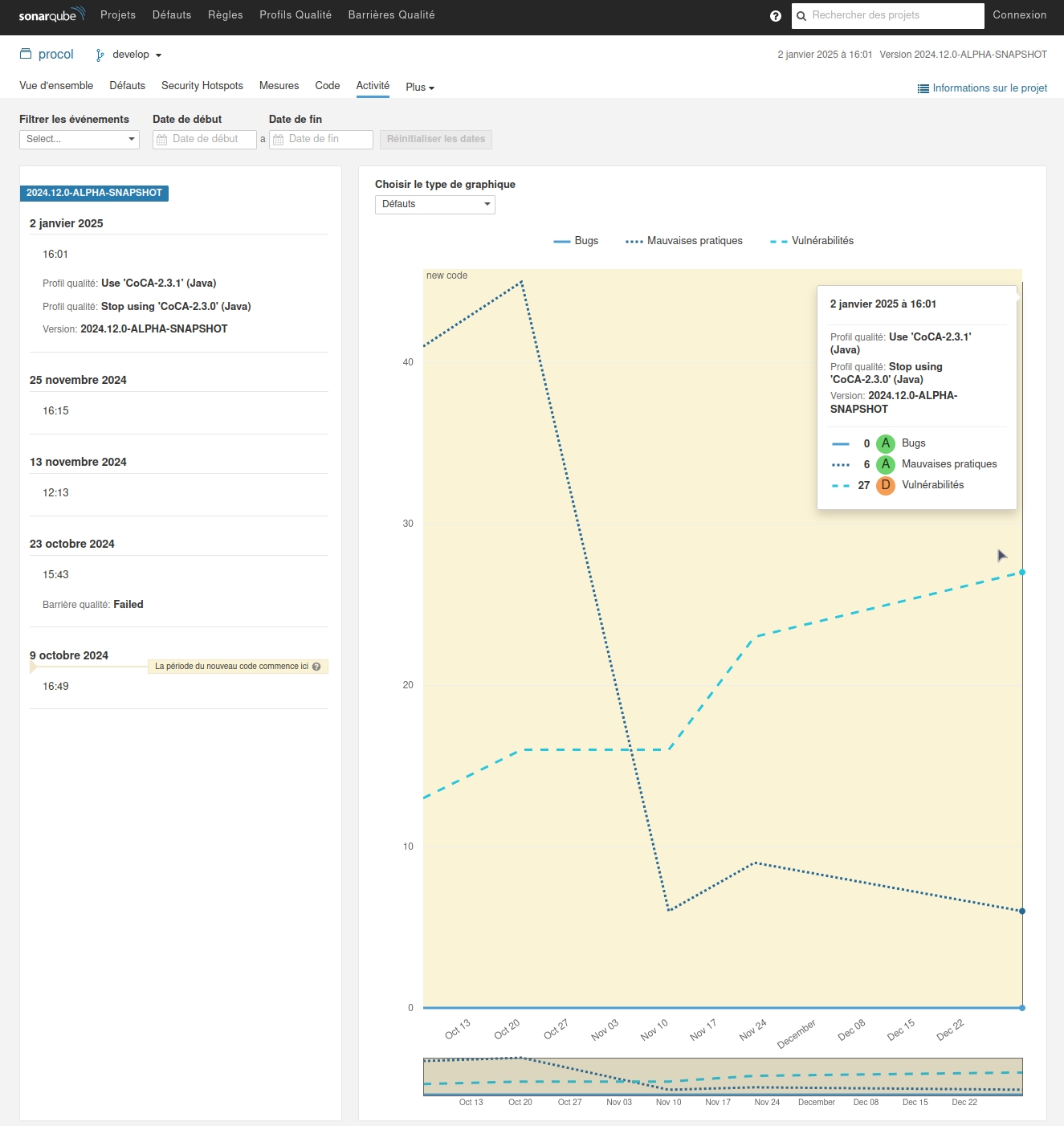Open the help question mark icon
The width and height of the screenshot is (1064, 1126).
tap(776, 16)
